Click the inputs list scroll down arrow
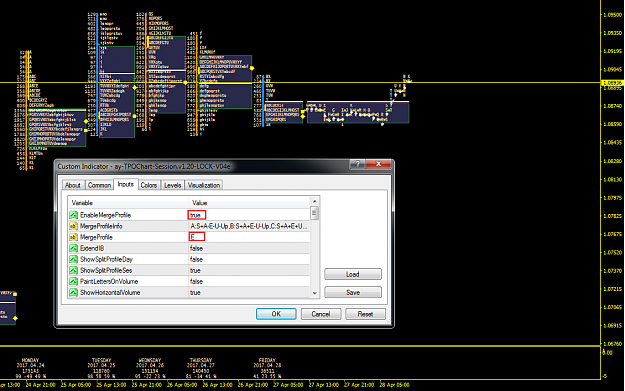This screenshot has width=625, height=391. tap(314, 293)
